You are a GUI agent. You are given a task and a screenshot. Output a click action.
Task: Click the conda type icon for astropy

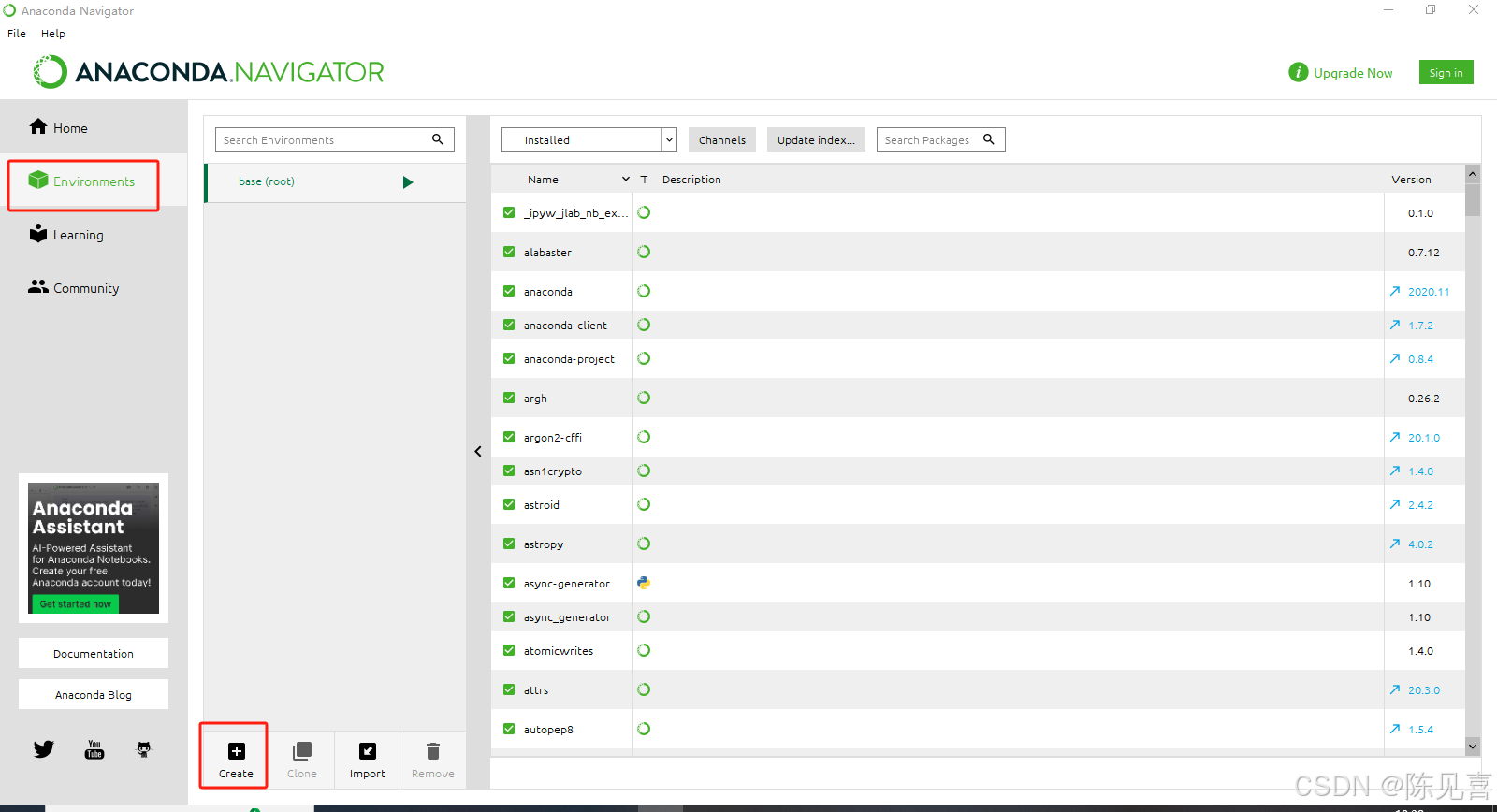[x=644, y=544]
